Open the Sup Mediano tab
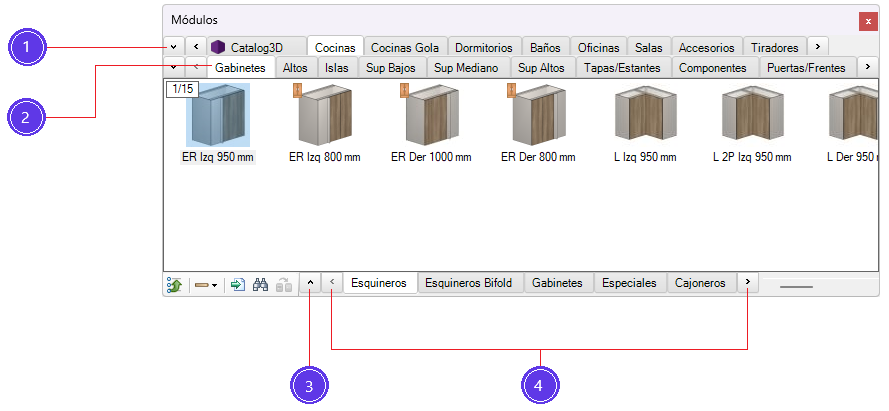This screenshot has width=889, height=411. click(466, 68)
